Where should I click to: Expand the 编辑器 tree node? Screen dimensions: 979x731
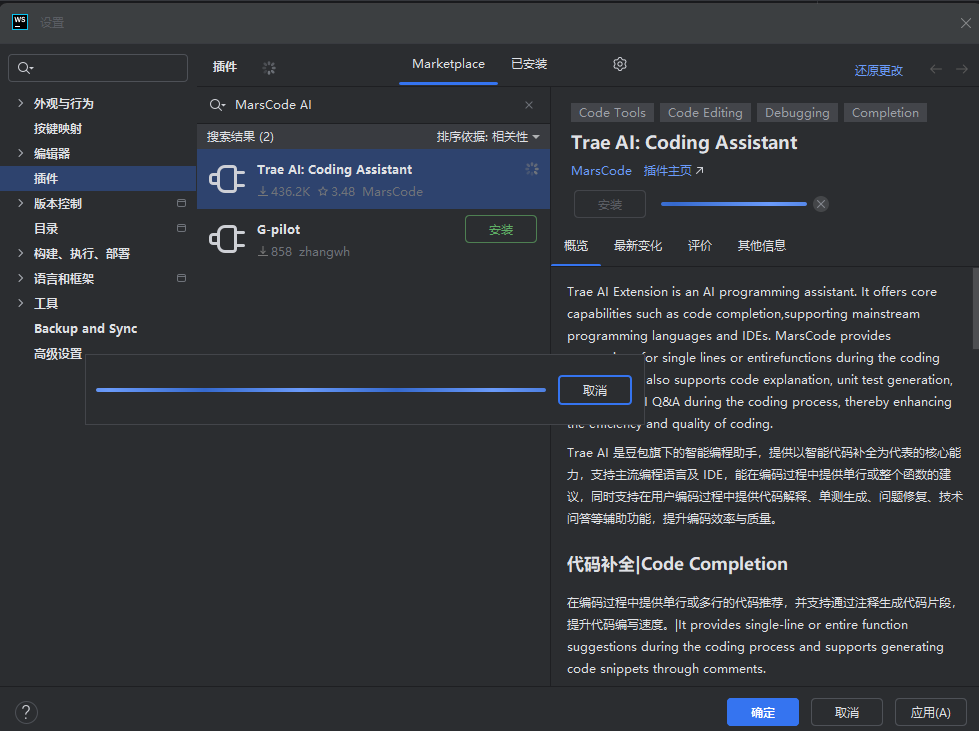pos(21,153)
